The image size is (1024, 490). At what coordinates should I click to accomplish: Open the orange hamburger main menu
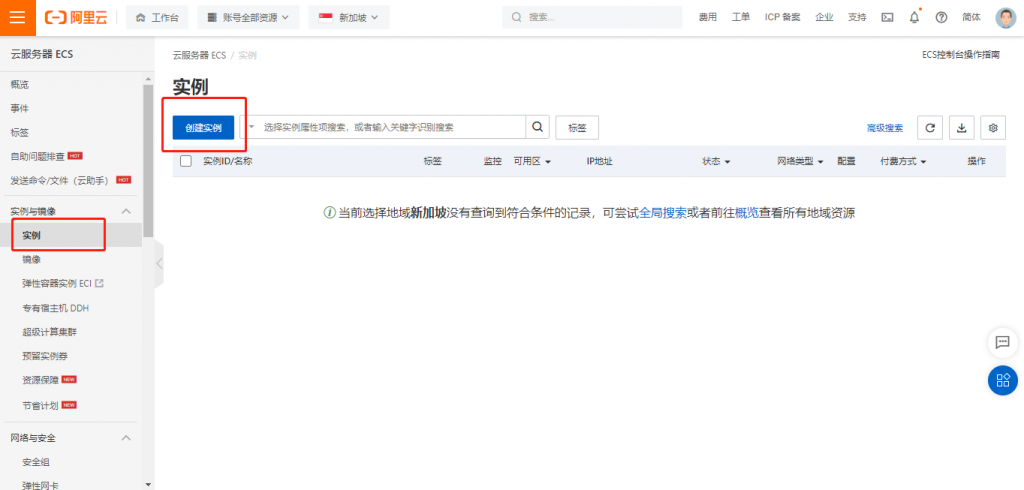[x=18, y=18]
